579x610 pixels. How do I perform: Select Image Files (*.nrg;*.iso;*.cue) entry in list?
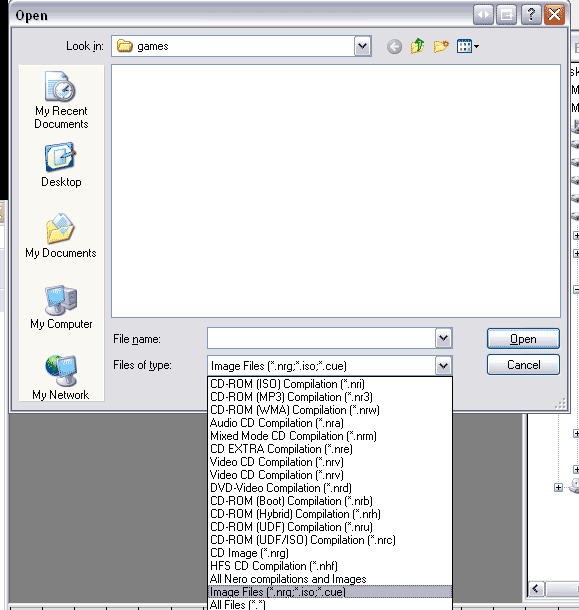click(330, 592)
